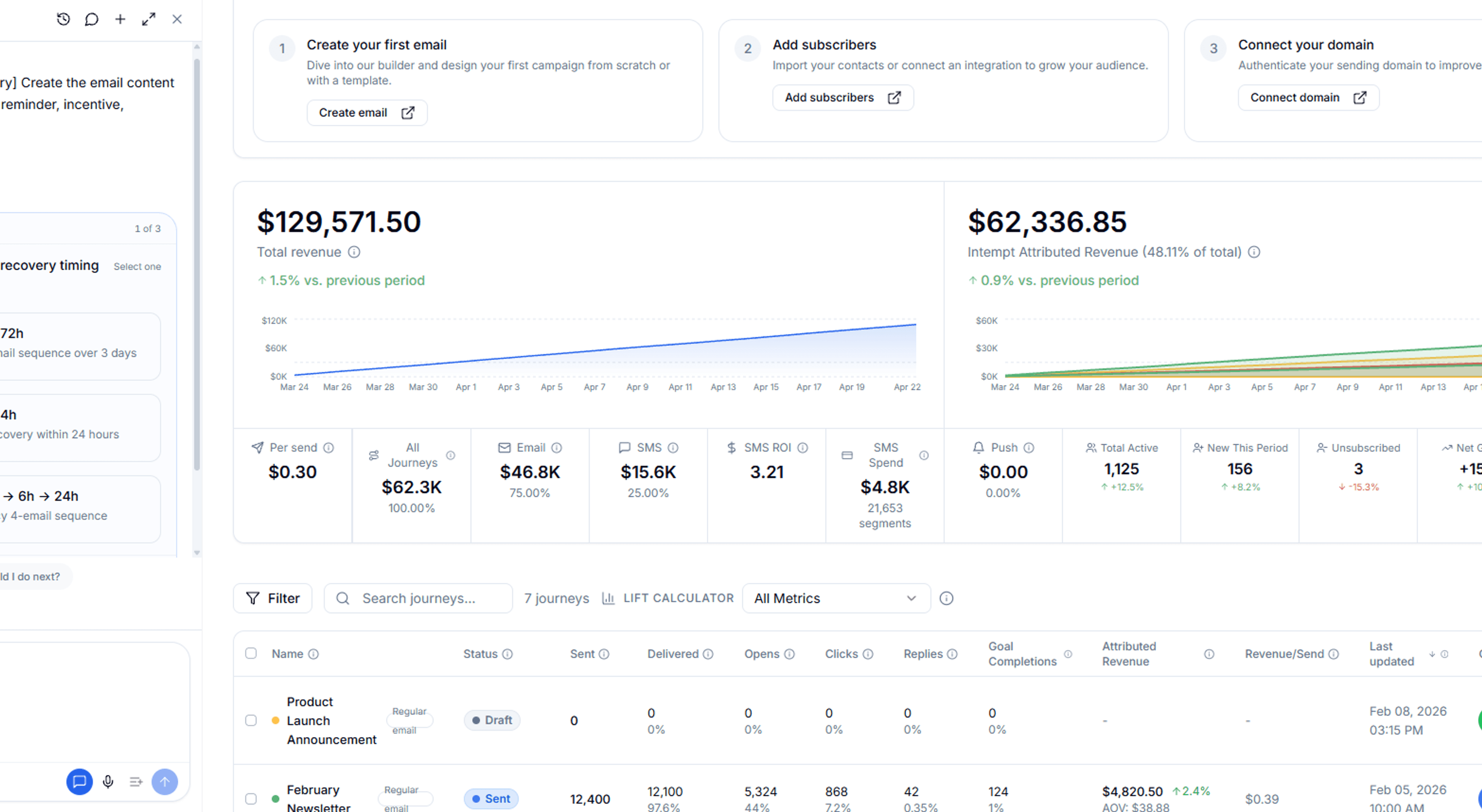The height and width of the screenshot is (812, 1482).
Task: Open the speech bubble chat icon
Action: (91, 19)
